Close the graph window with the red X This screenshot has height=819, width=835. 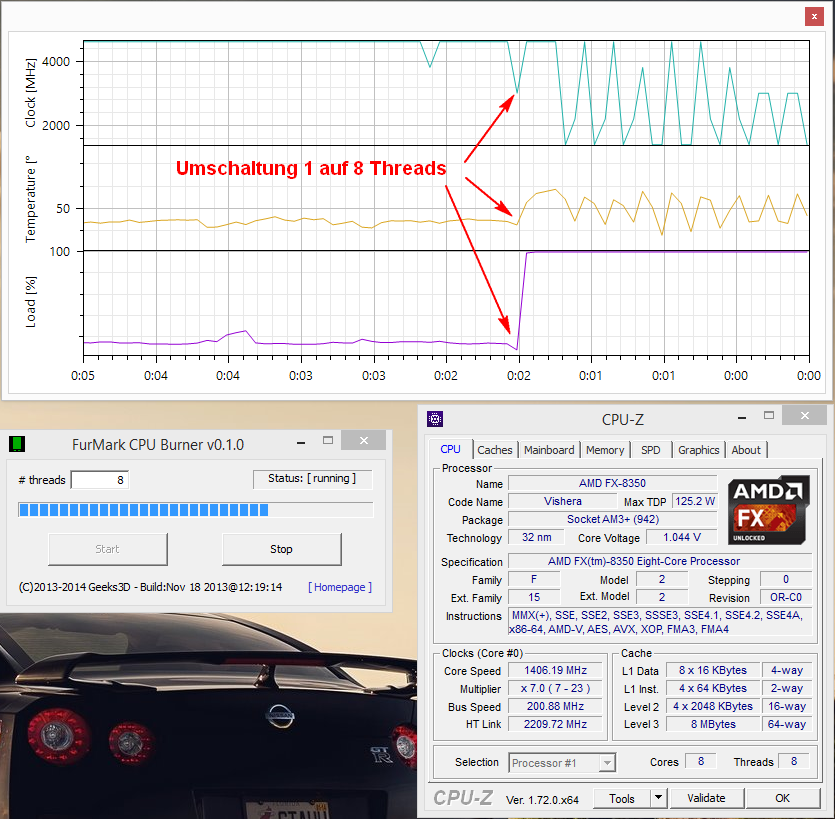(x=814, y=17)
